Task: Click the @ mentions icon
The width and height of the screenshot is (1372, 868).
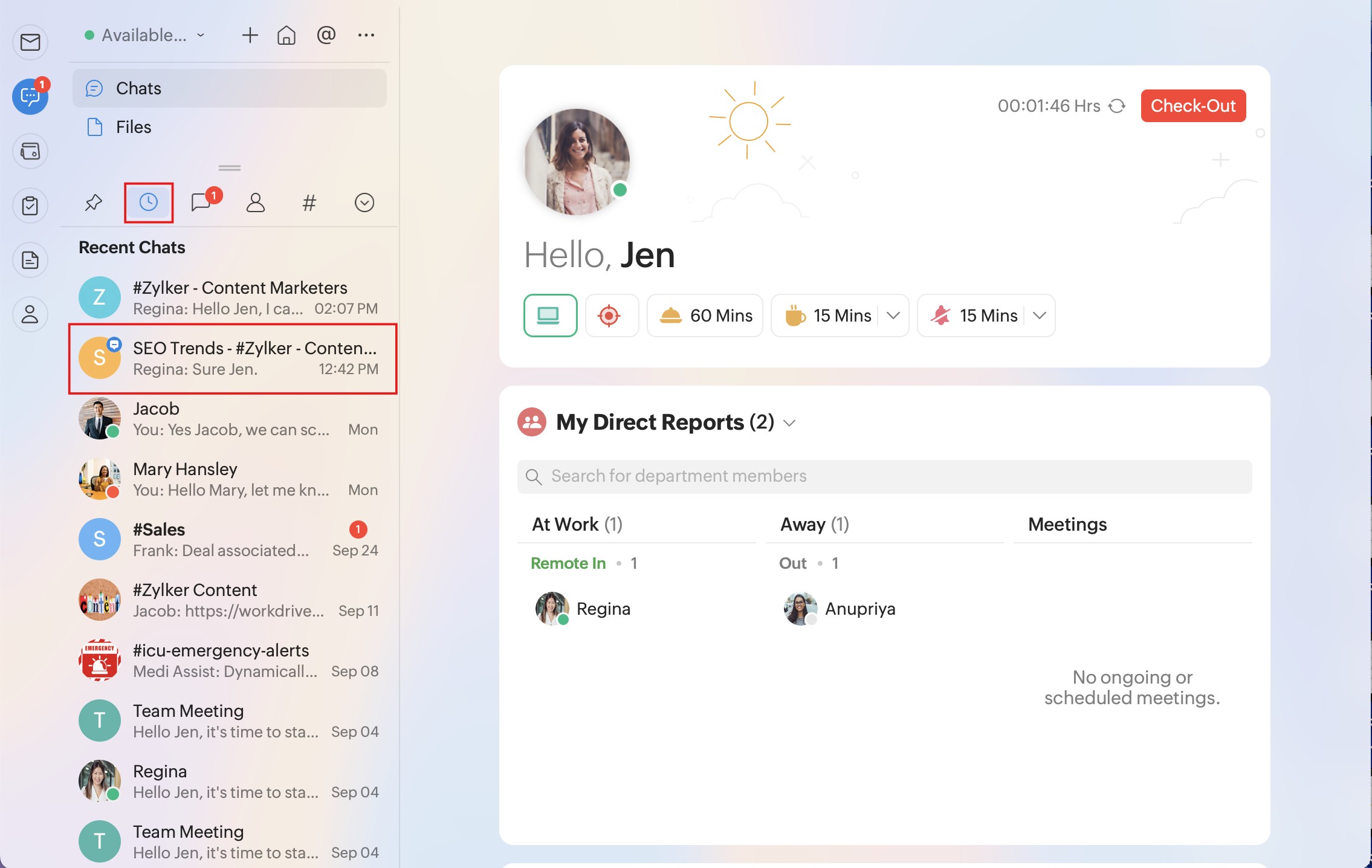Action: pyautogui.click(x=326, y=35)
